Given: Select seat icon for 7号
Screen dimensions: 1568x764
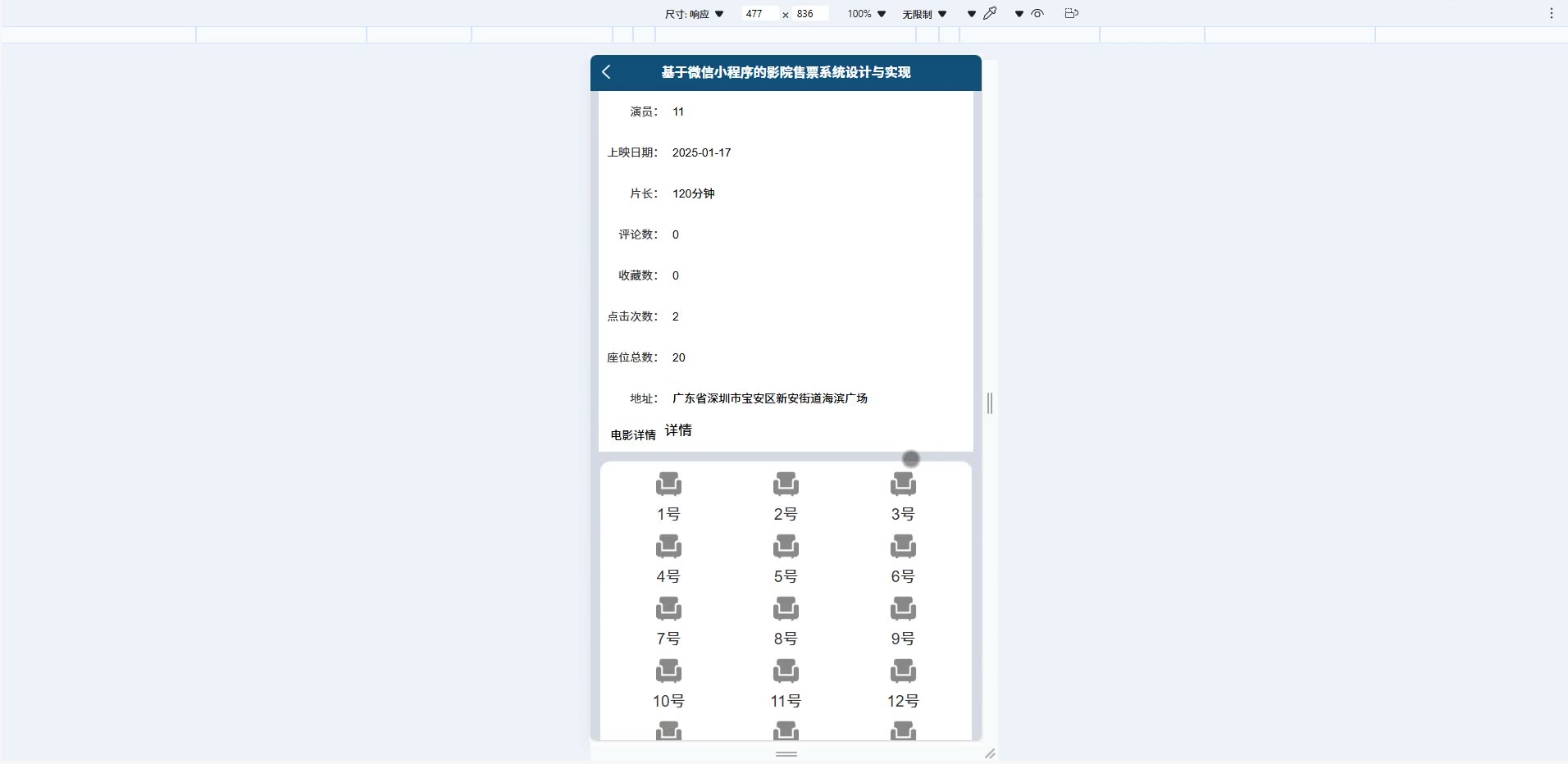Looking at the screenshot, I should (x=668, y=608).
